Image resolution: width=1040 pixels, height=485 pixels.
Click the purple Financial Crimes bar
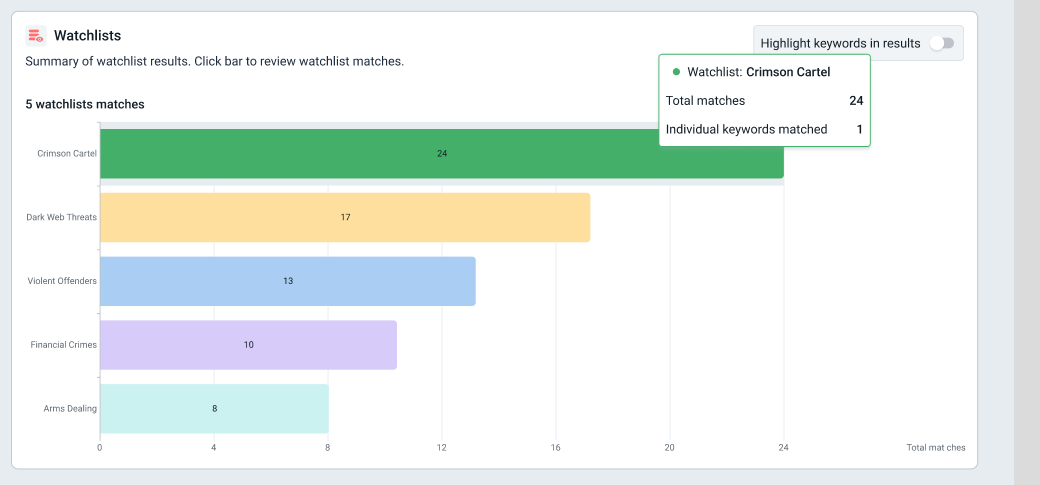coord(248,345)
